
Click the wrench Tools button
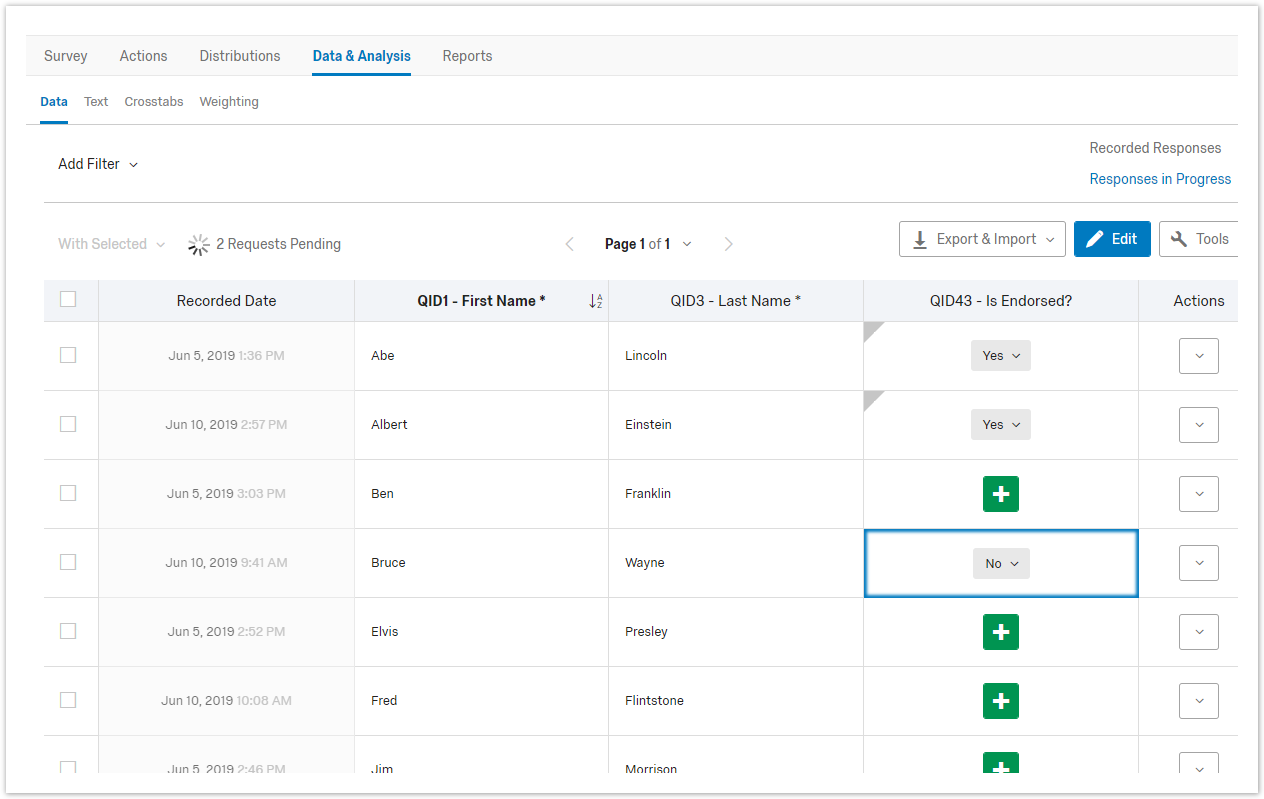click(x=1199, y=239)
